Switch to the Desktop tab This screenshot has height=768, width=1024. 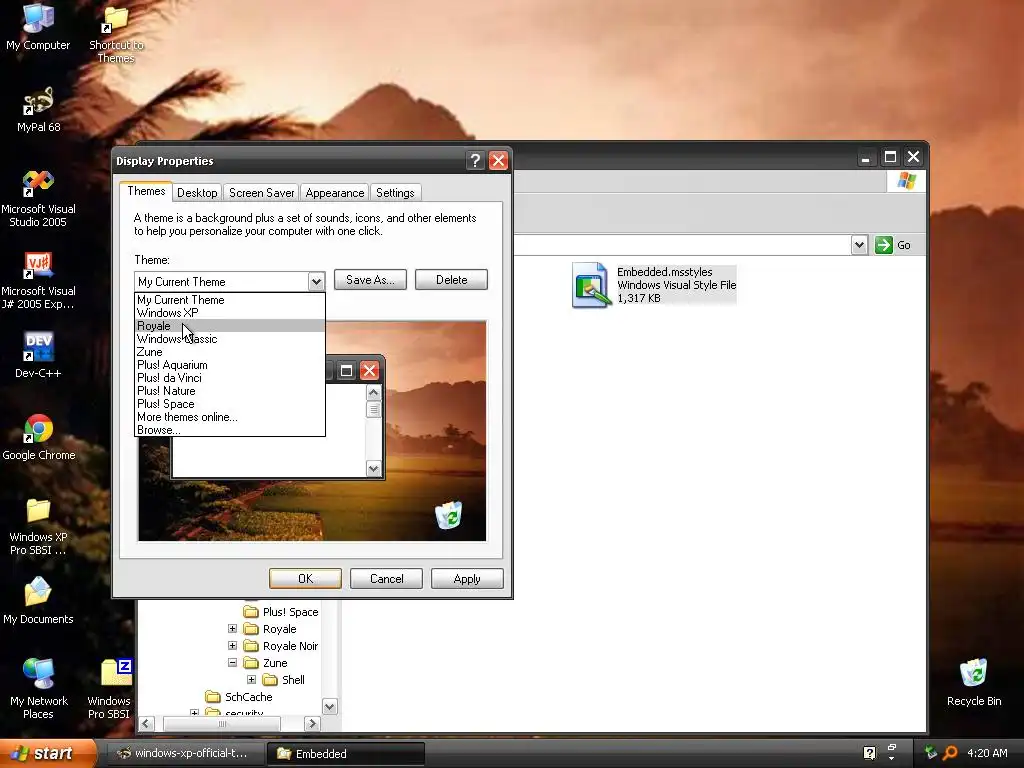tap(197, 193)
